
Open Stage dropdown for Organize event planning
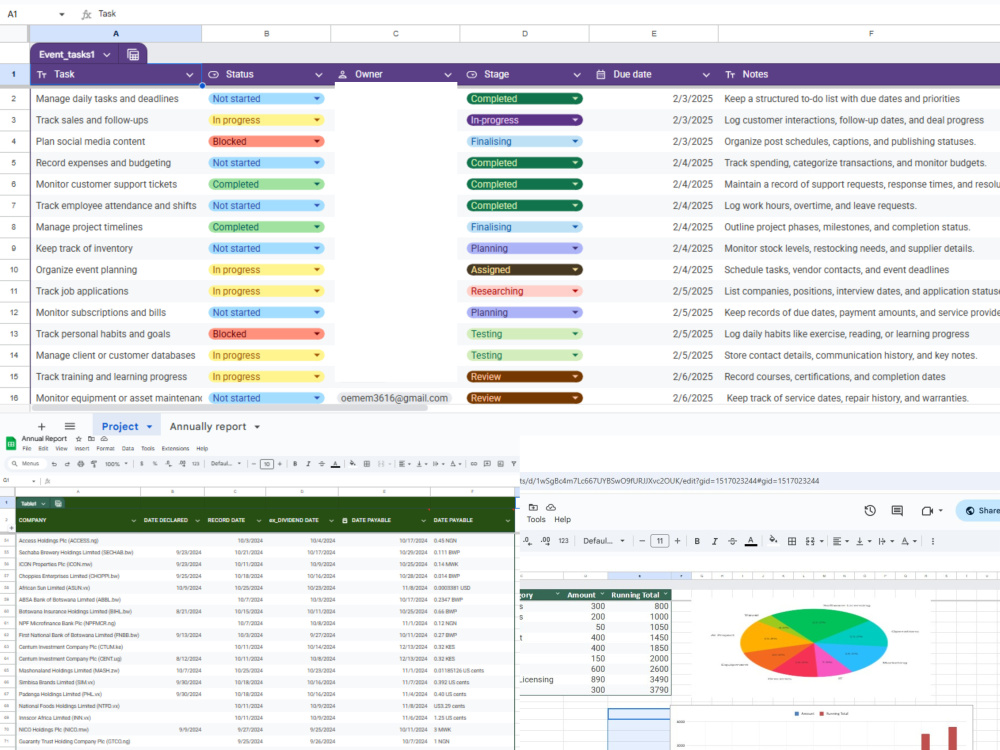click(x=575, y=270)
